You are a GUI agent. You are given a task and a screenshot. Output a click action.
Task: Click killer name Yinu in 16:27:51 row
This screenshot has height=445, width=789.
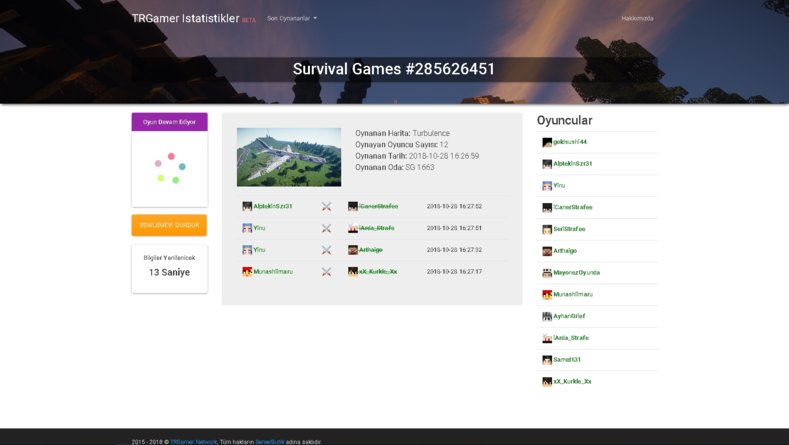coord(259,228)
